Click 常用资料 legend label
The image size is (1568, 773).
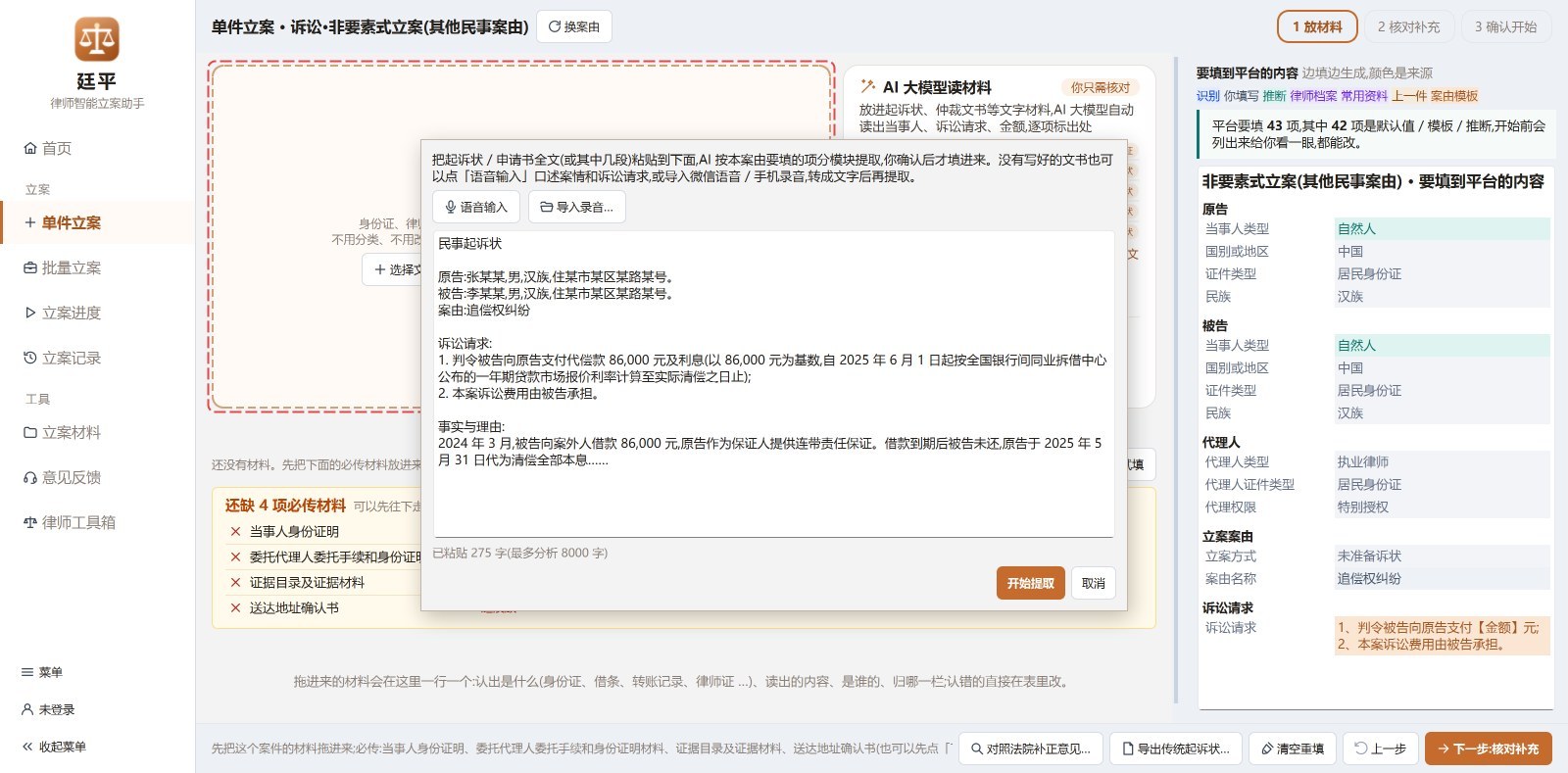[x=1364, y=96]
